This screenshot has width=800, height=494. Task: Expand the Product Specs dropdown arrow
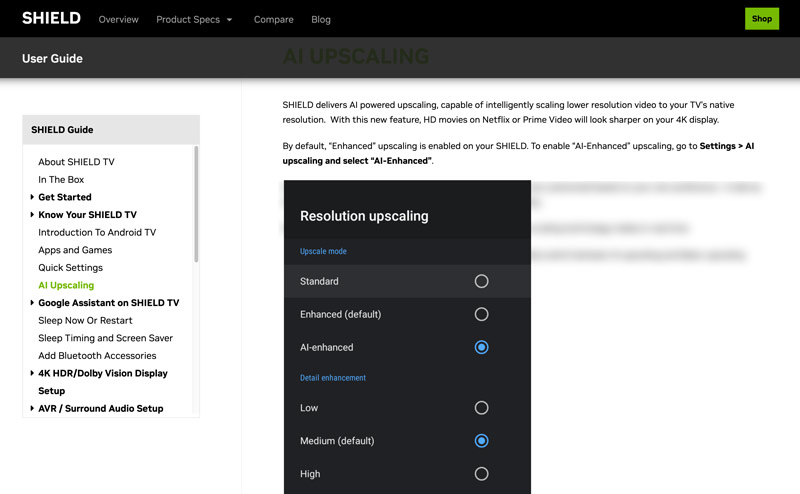pyautogui.click(x=230, y=19)
